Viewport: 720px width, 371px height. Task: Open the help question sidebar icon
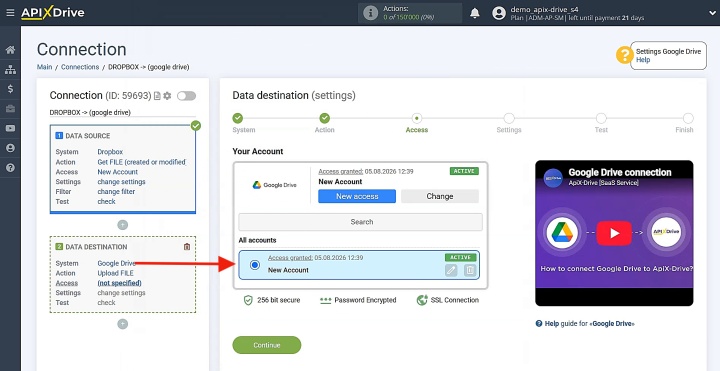10,168
